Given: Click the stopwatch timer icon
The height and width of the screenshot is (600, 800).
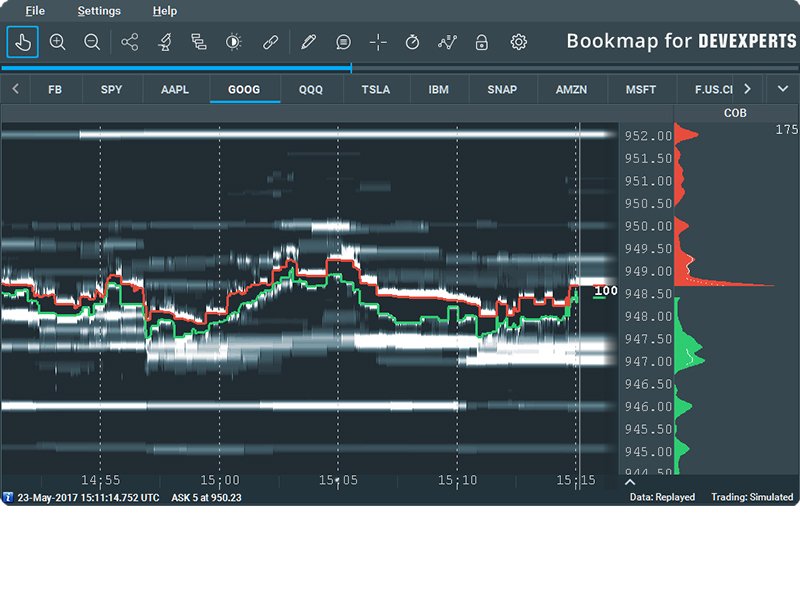Looking at the screenshot, I should coord(414,43).
